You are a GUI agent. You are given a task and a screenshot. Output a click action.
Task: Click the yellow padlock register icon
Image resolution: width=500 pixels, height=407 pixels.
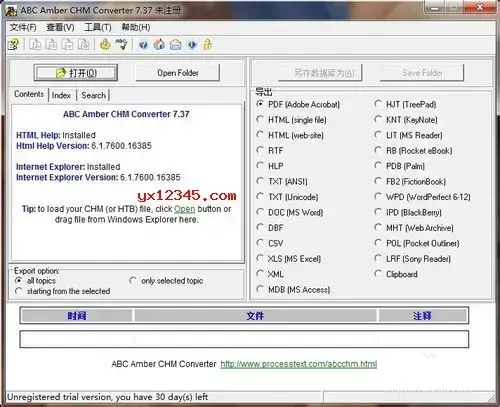(207, 44)
